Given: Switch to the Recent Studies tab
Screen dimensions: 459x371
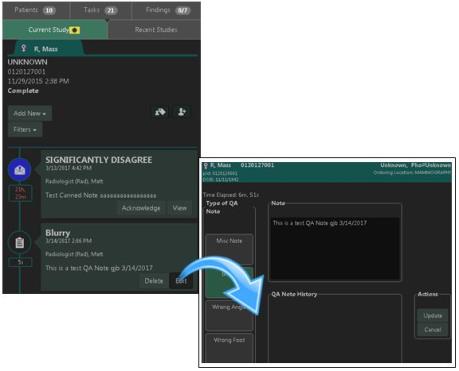Looking at the screenshot, I should [x=156, y=30].
